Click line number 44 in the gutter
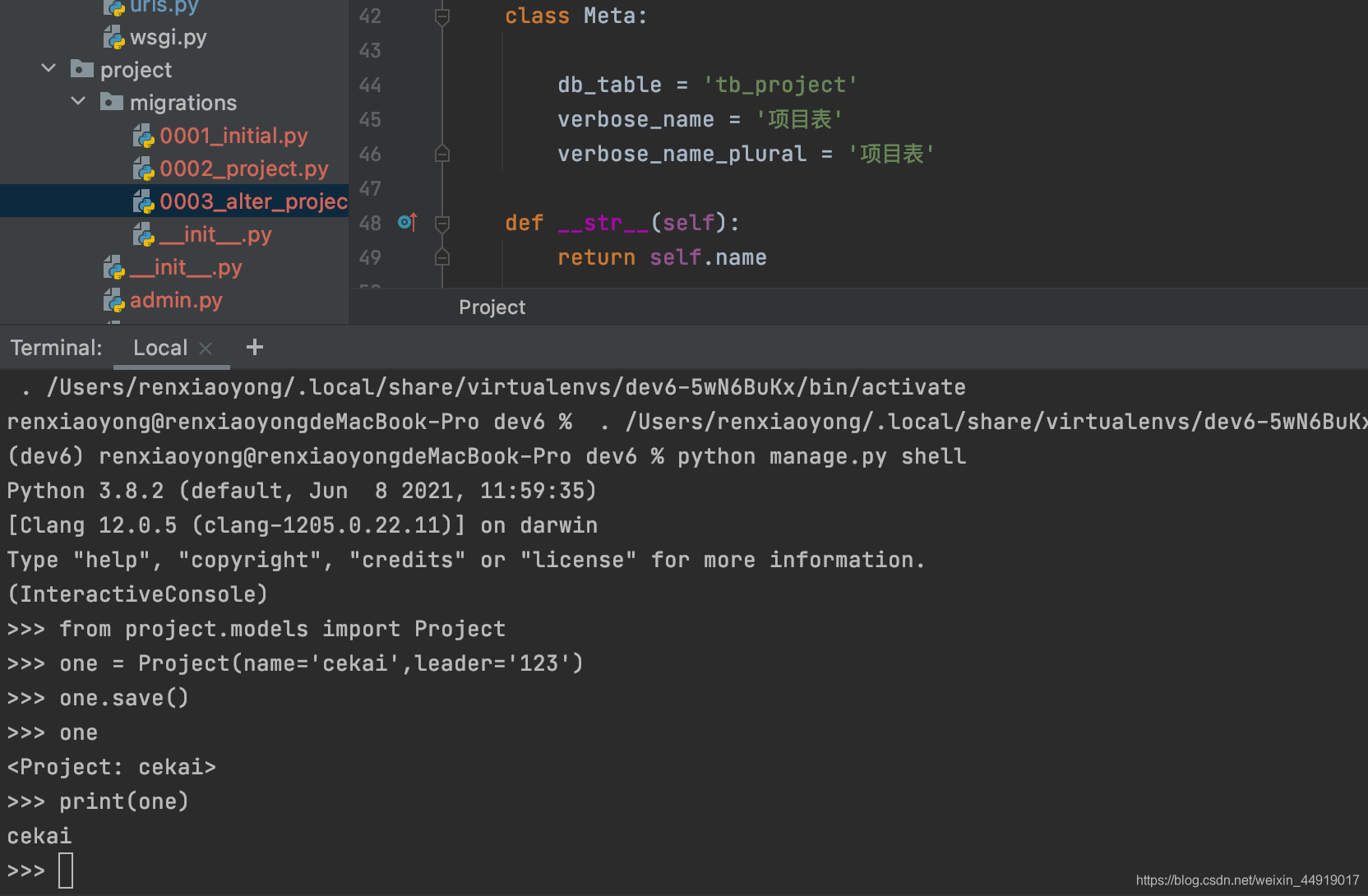 tap(370, 85)
